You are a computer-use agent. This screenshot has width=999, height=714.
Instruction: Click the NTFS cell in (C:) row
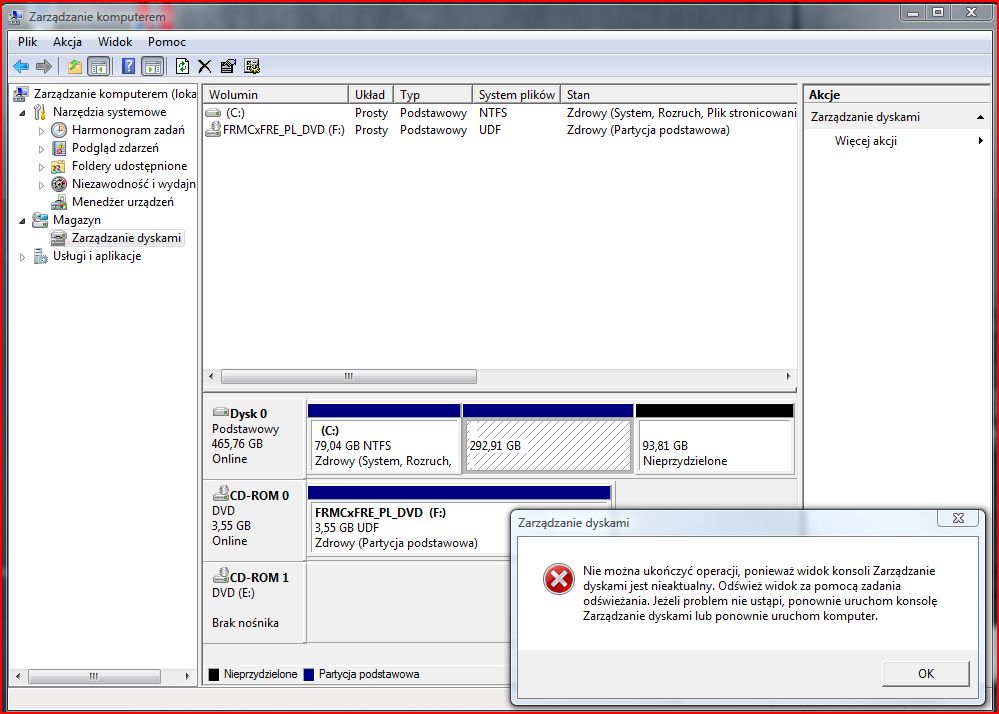(493, 113)
